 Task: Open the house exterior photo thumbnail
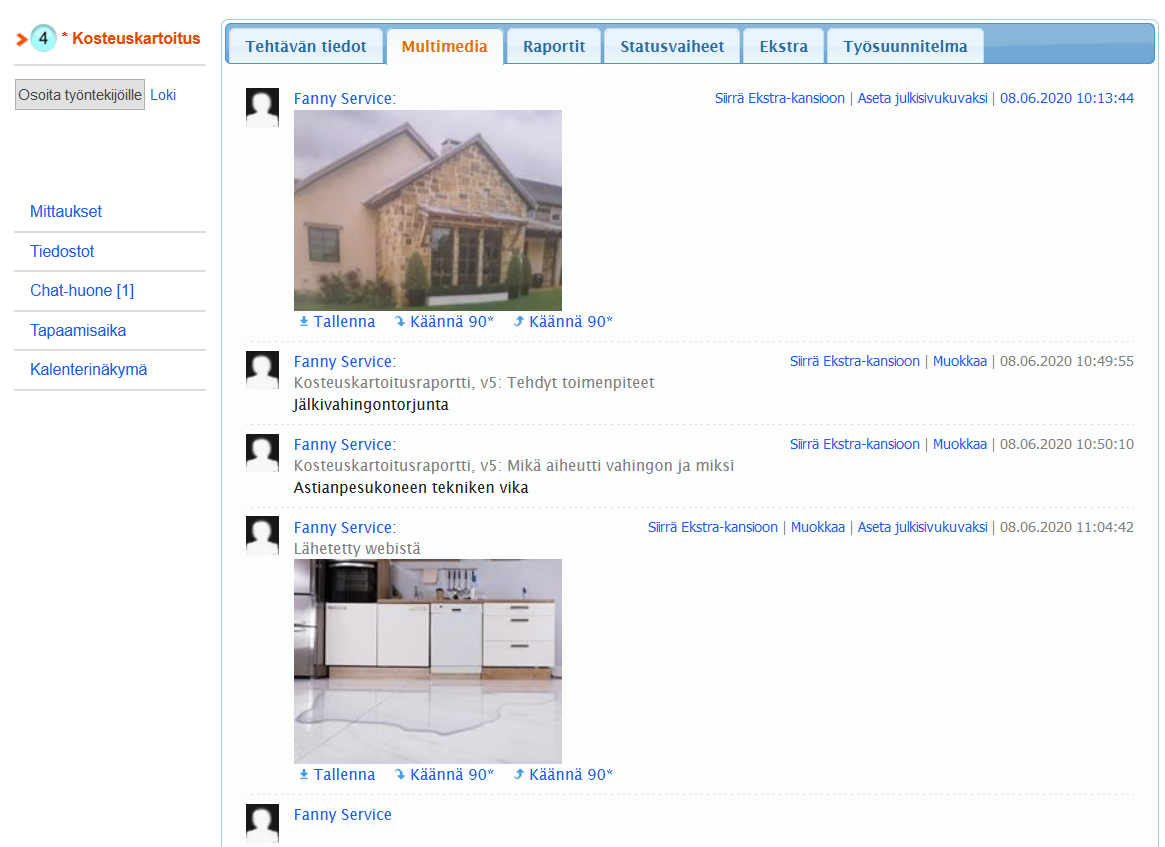tap(427, 210)
